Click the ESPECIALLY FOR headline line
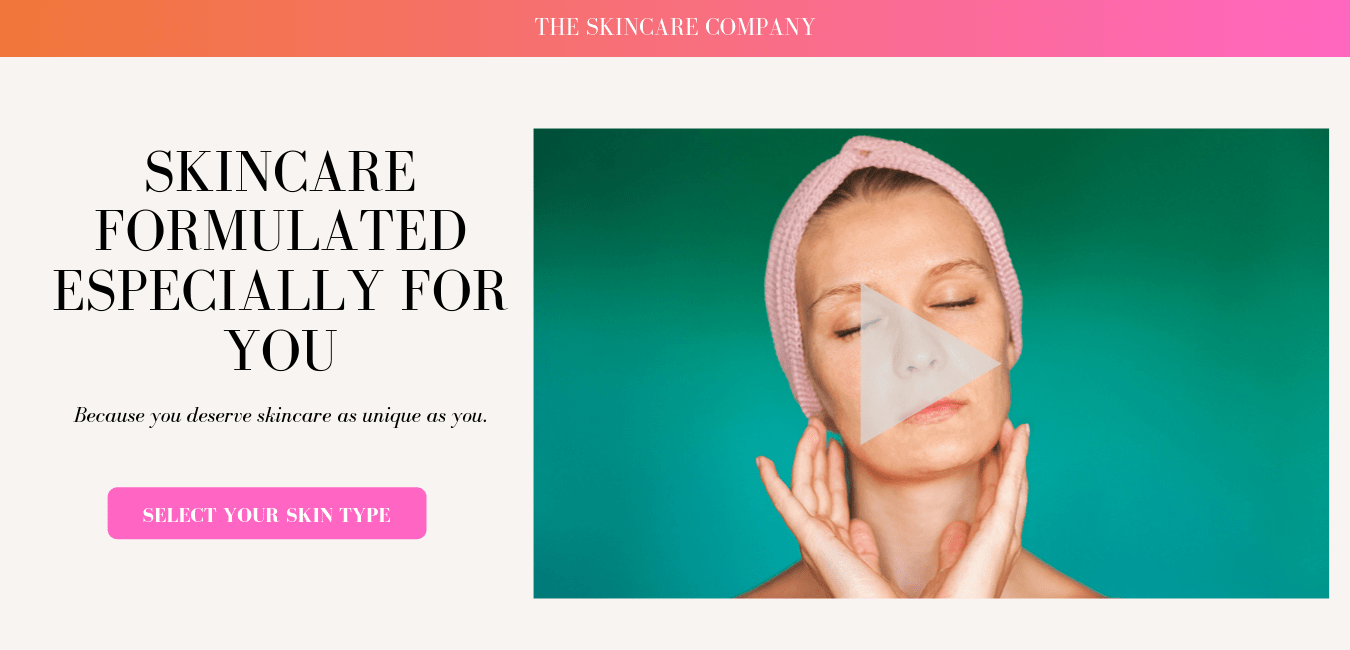Viewport: 1350px width, 650px height. pyautogui.click(x=281, y=291)
